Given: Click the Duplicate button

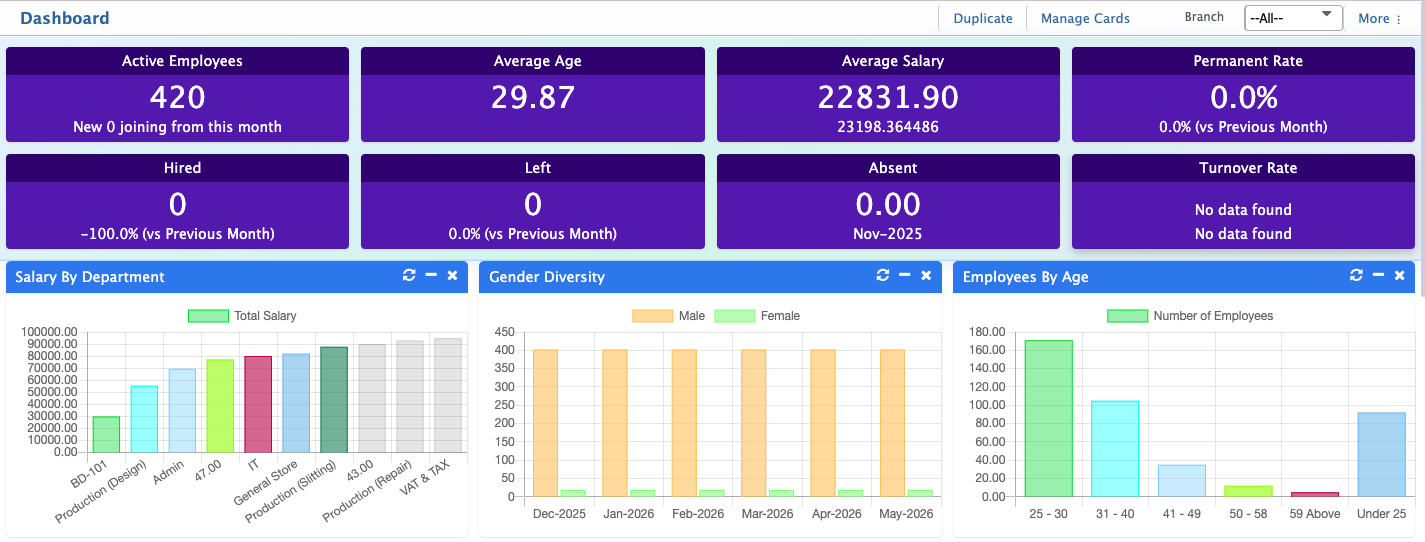Looking at the screenshot, I should point(983,18).
